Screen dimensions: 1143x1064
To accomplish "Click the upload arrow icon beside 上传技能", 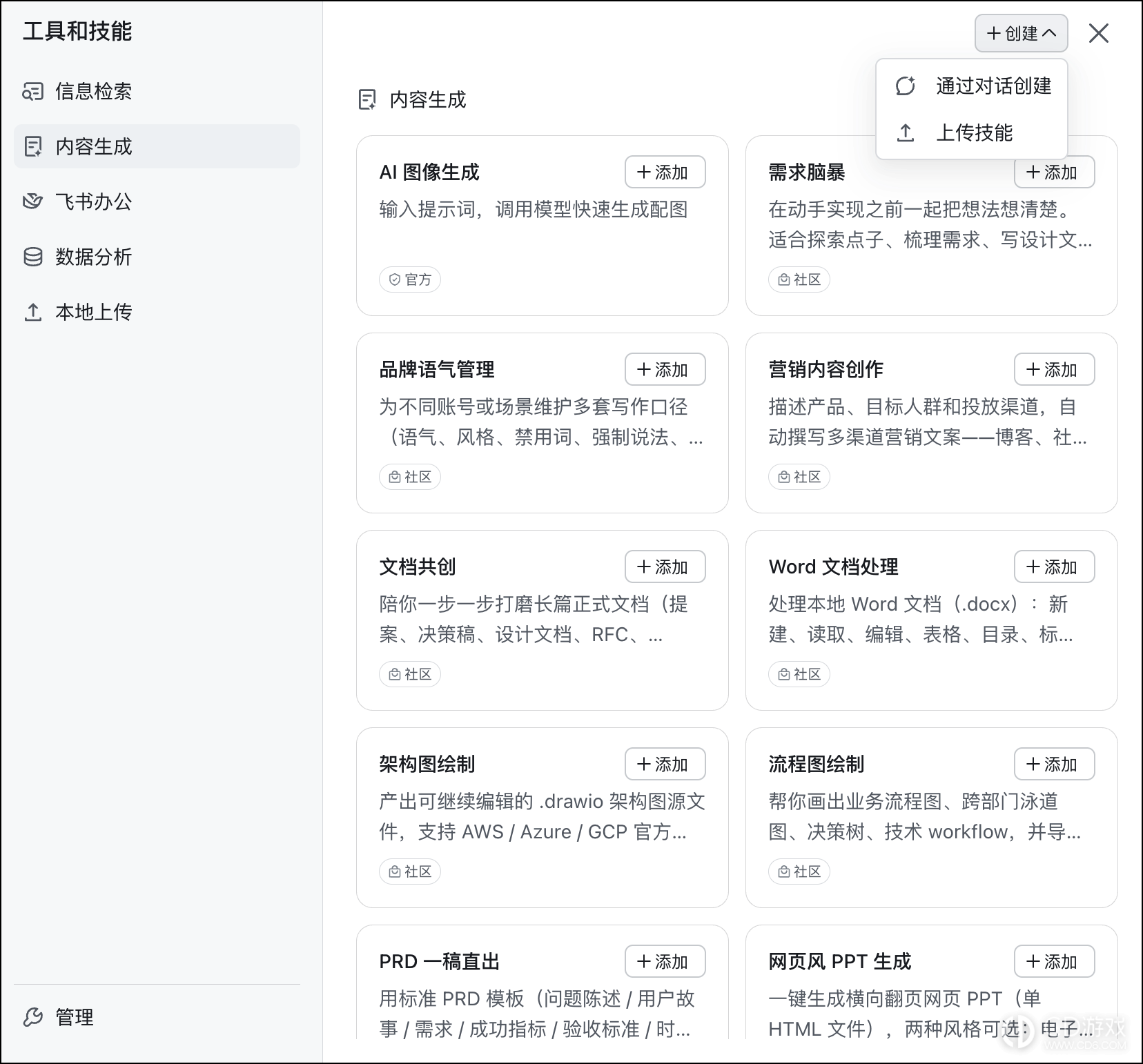I will pos(906,132).
